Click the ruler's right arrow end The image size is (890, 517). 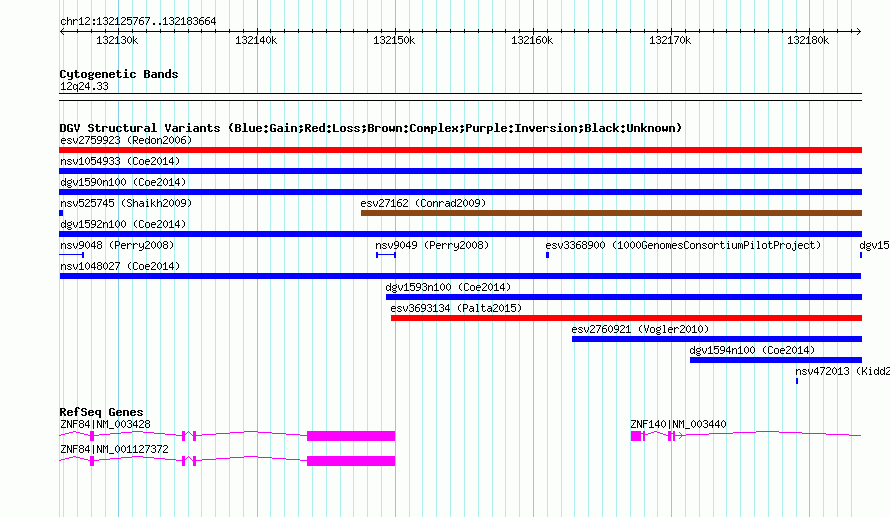click(859, 32)
